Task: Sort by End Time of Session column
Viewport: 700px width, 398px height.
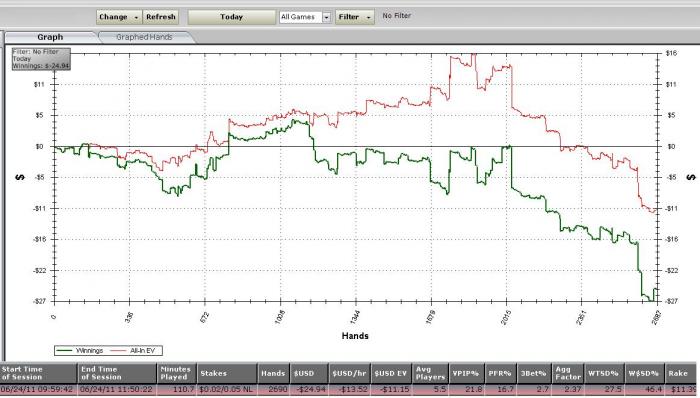Action: coord(118,373)
